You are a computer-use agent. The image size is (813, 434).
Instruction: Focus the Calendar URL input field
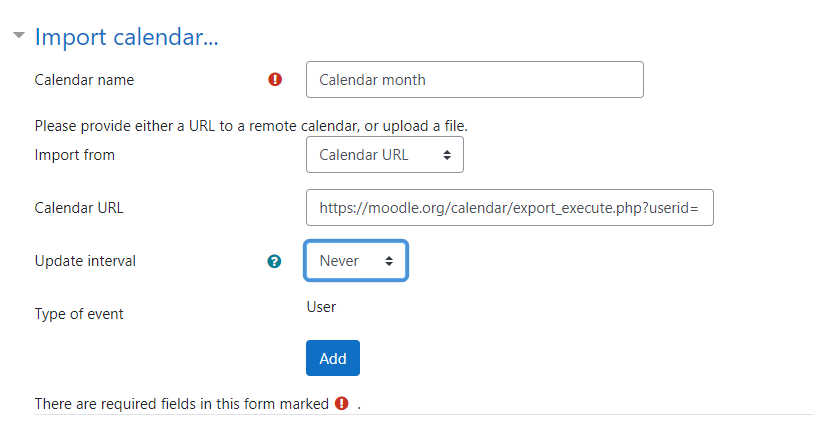pyautogui.click(x=510, y=207)
